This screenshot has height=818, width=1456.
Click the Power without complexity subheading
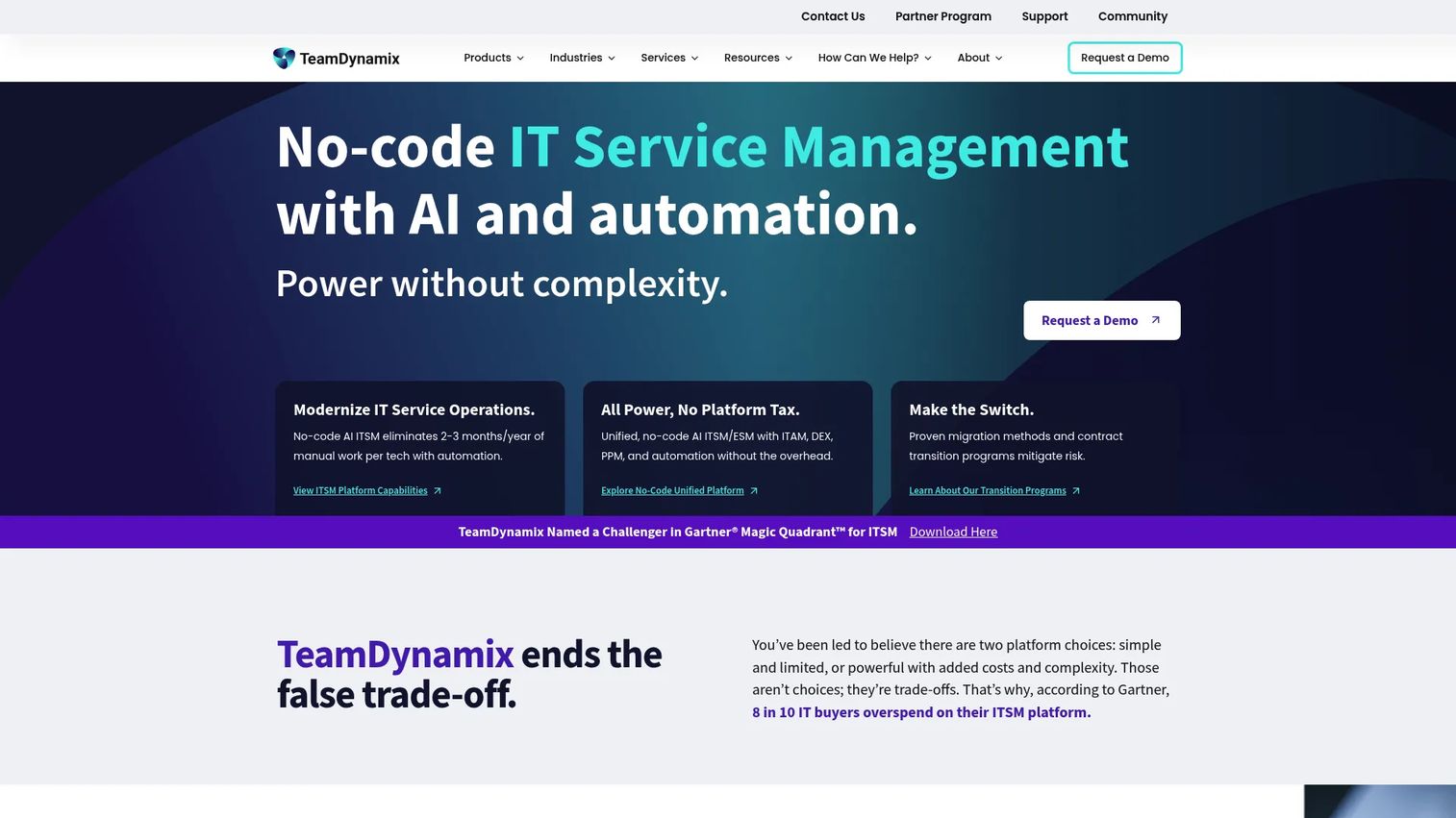tap(502, 284)
